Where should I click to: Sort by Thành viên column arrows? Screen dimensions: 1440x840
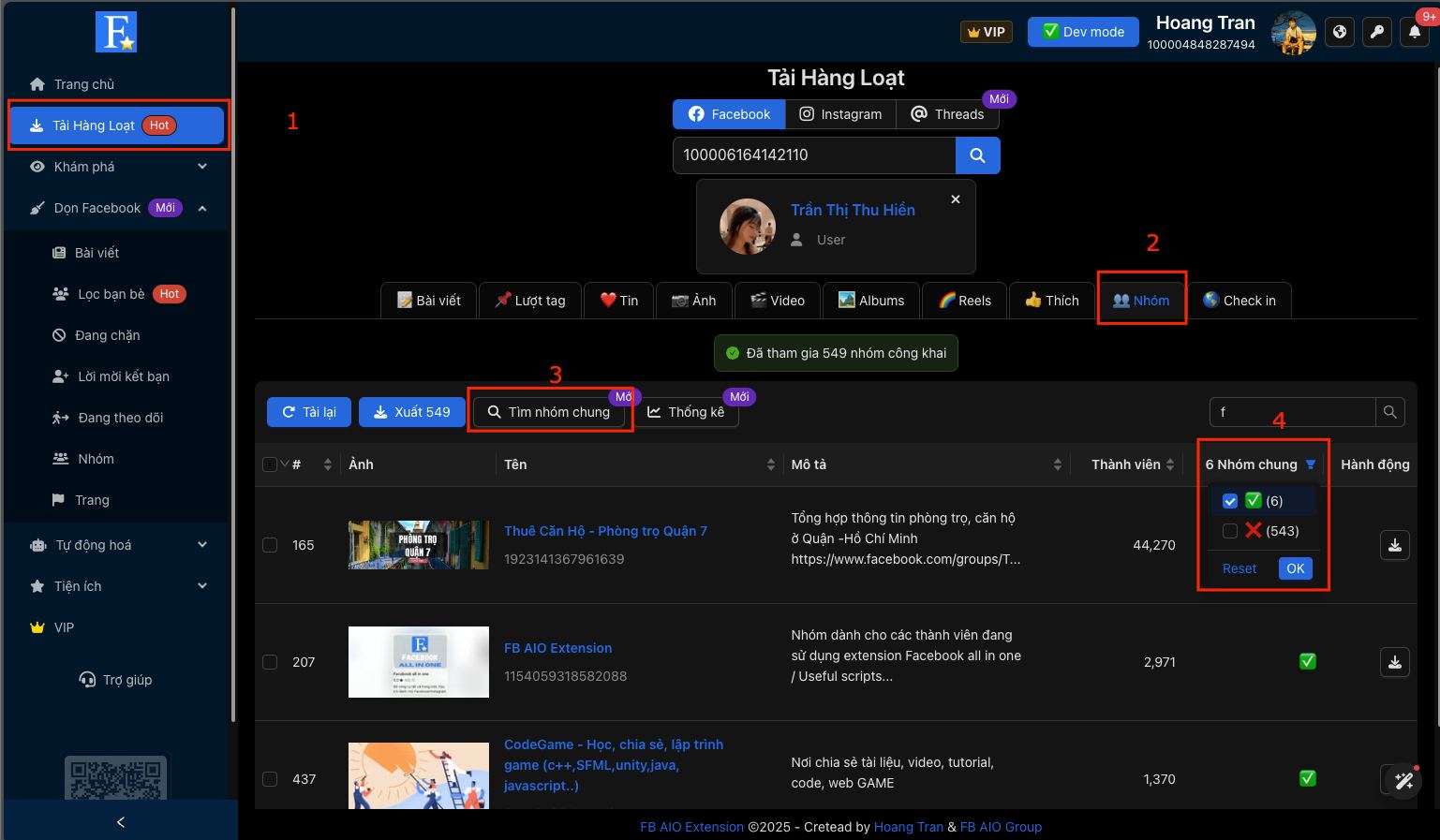click(x=1170, y=464)
